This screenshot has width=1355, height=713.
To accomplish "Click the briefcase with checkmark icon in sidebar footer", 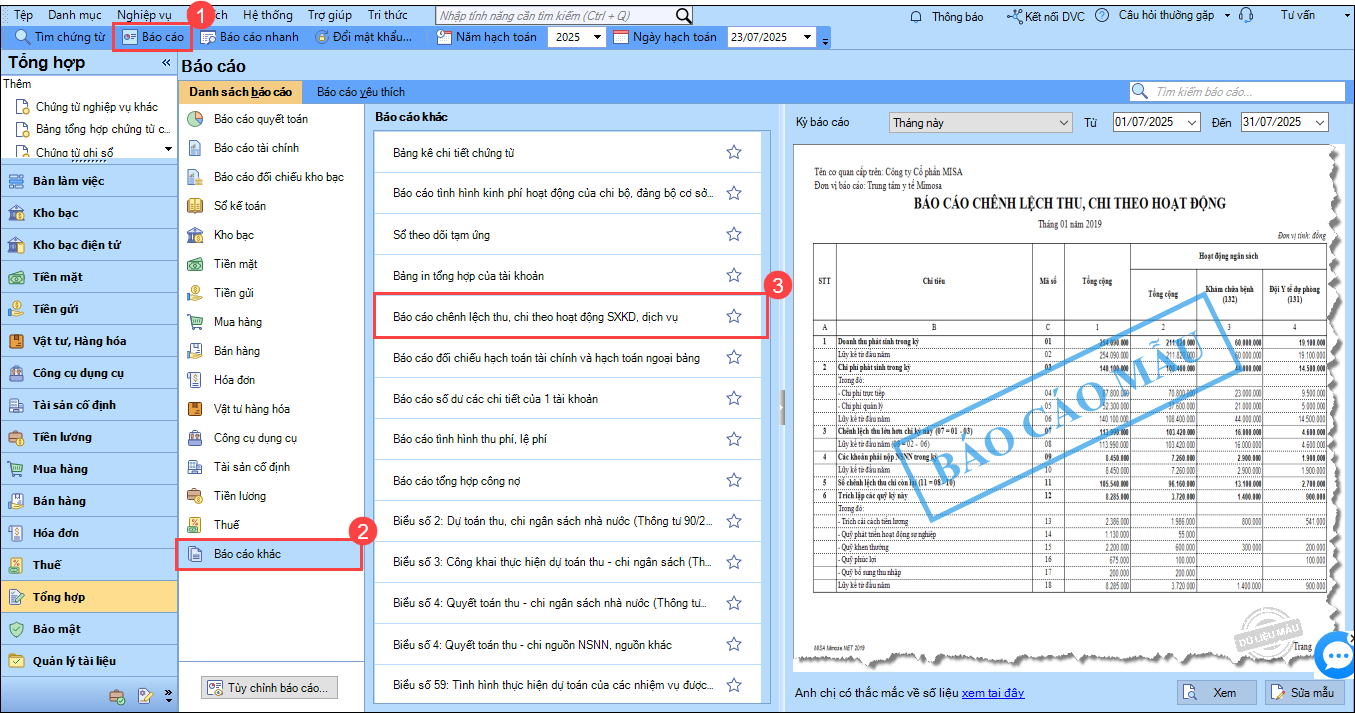I will coord(117,696).
